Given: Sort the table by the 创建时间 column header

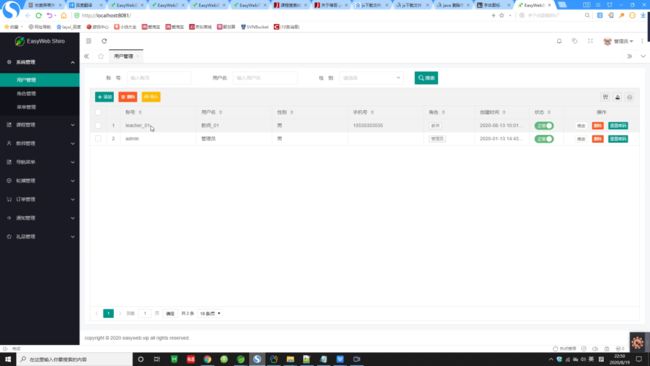Looking at the screenshot, I should (492, 112).
